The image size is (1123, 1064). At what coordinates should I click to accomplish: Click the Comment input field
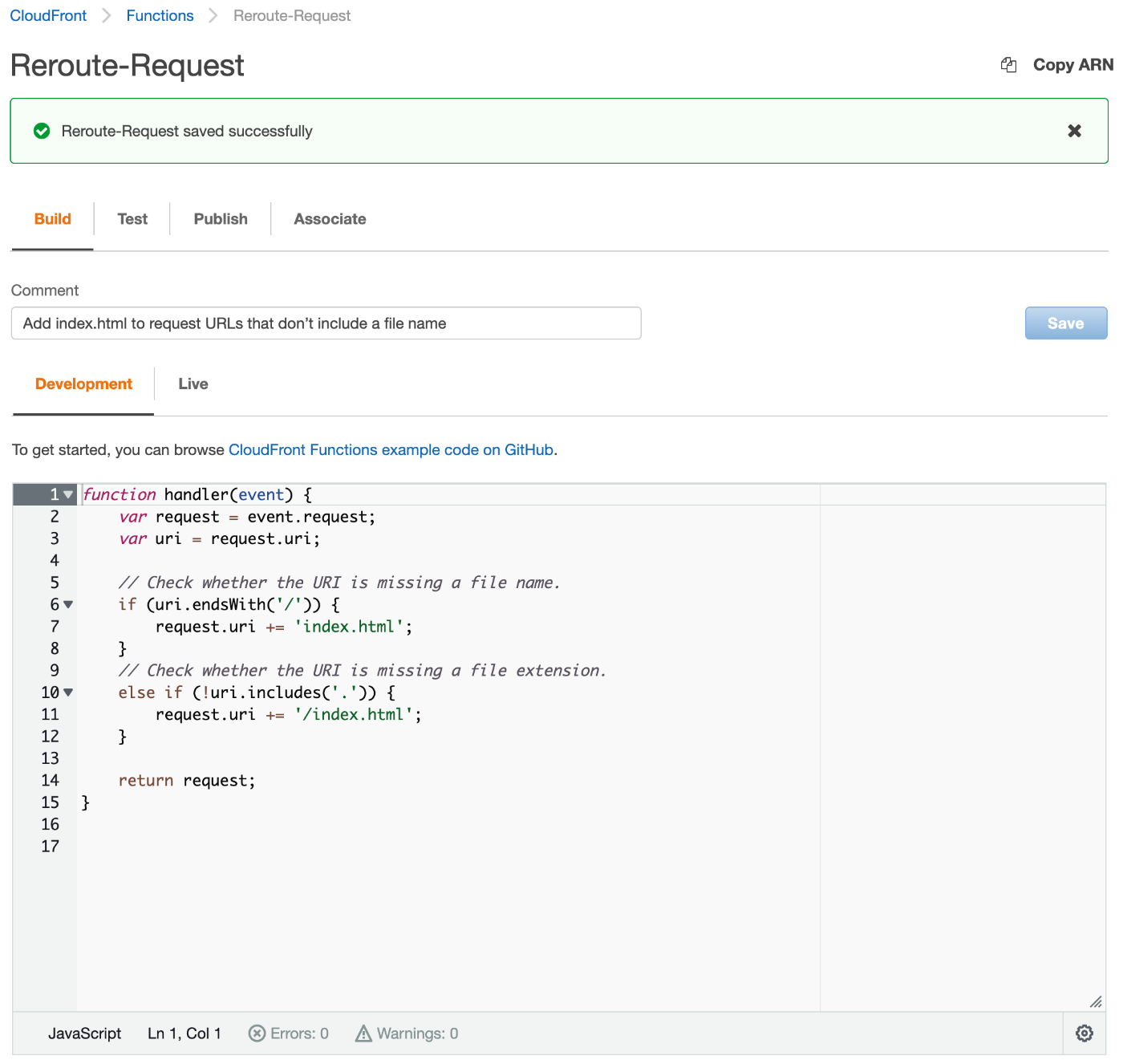326,323
